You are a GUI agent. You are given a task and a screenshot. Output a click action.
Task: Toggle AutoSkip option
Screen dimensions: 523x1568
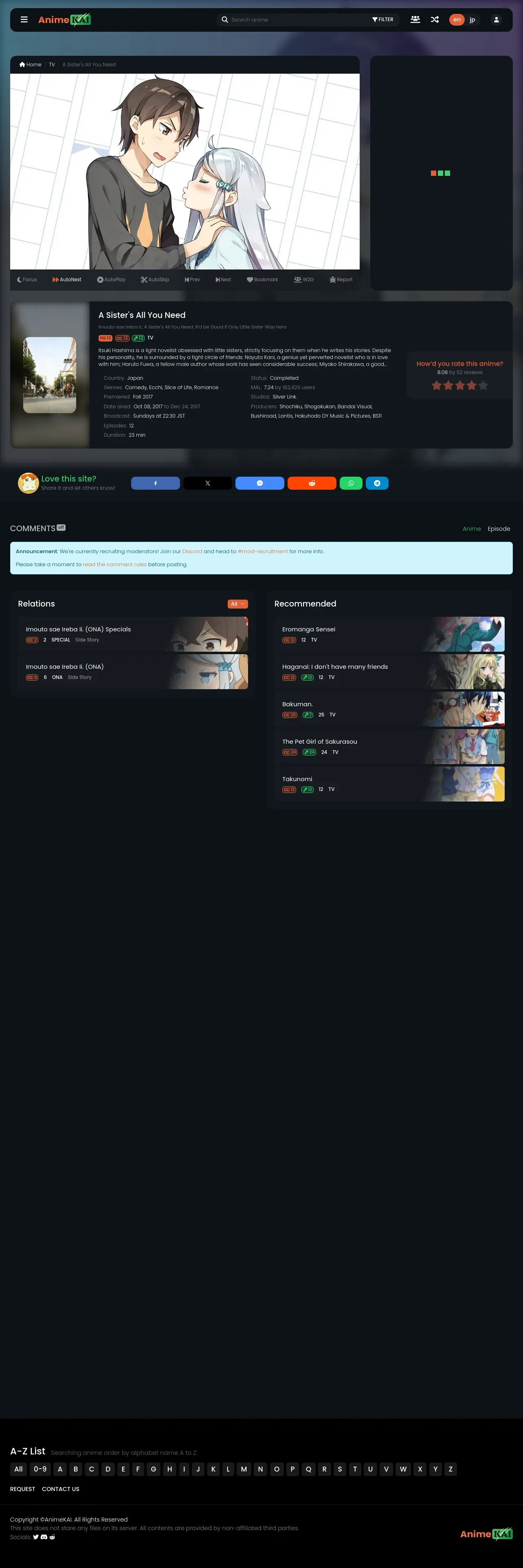pyautogui.click(x=155, y=279)
